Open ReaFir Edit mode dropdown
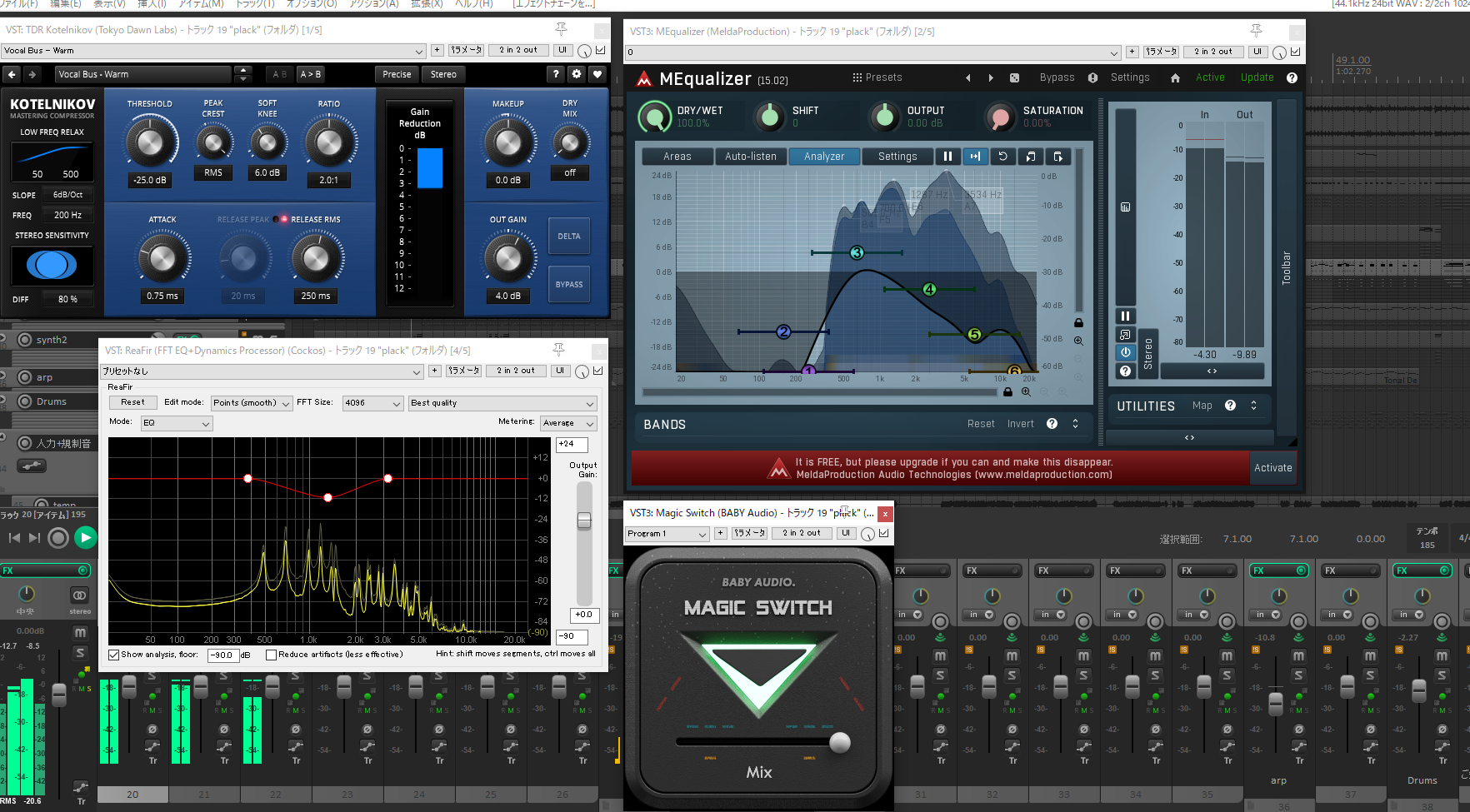Viewport: 1470px width, 812px height. click(251, 403)
